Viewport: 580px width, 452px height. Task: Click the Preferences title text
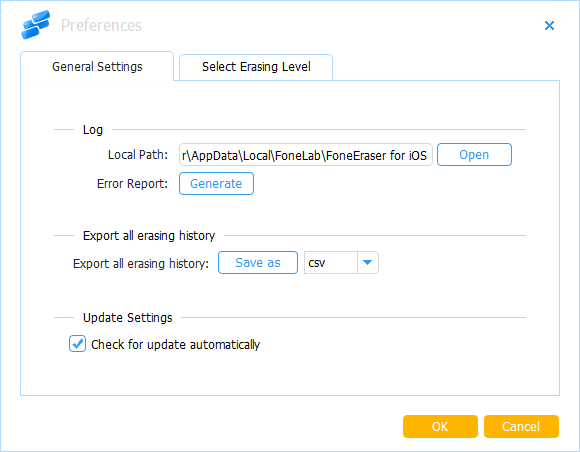(x=101, y=25)
